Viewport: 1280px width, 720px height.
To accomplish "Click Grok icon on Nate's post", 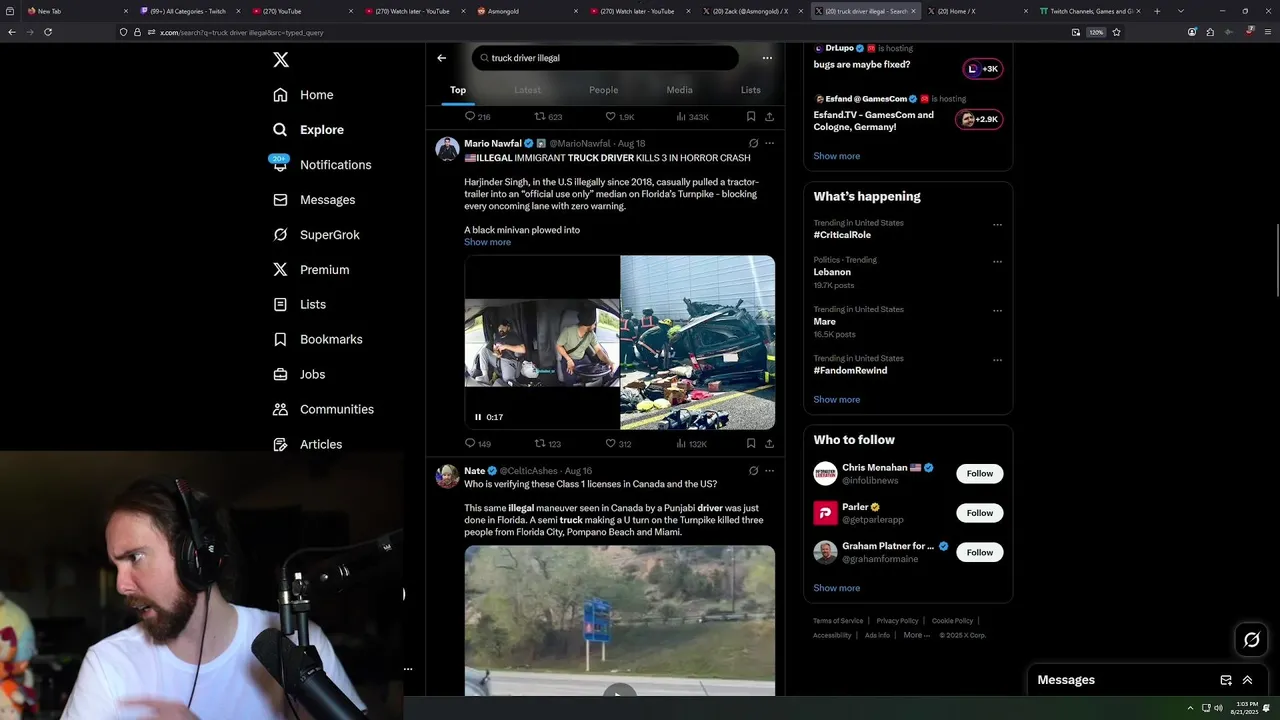I will (x=753, y=471).
